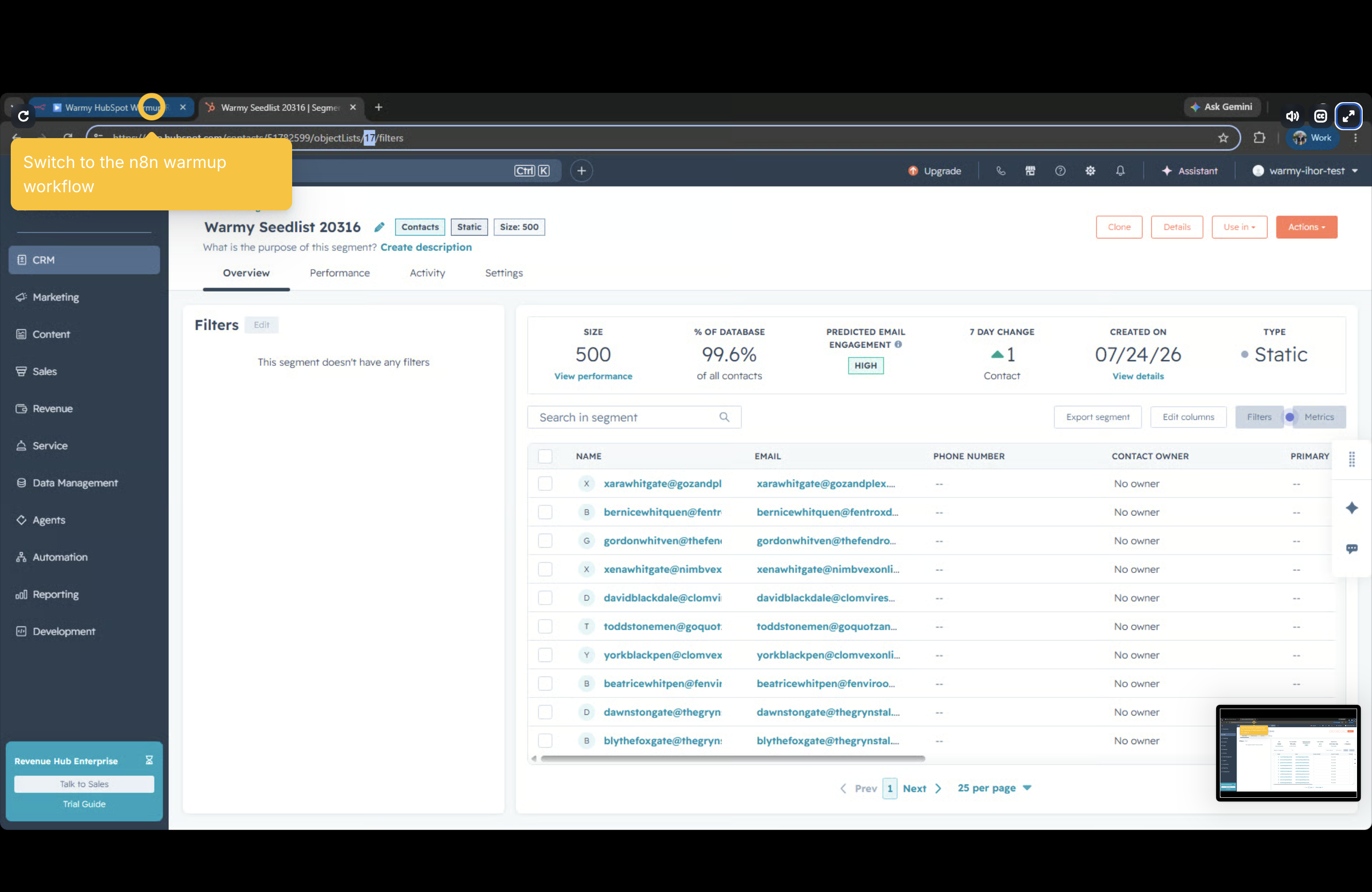Open the View performance link
The width and height of the screenshot is (1372, 892).
(x=593, y=376)
